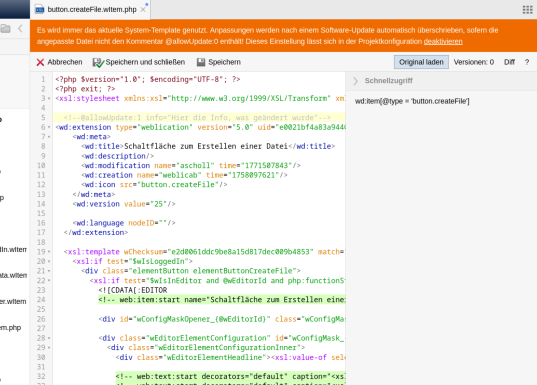Follow the deaktivieren link in orange banner

[x=443, y=41]
